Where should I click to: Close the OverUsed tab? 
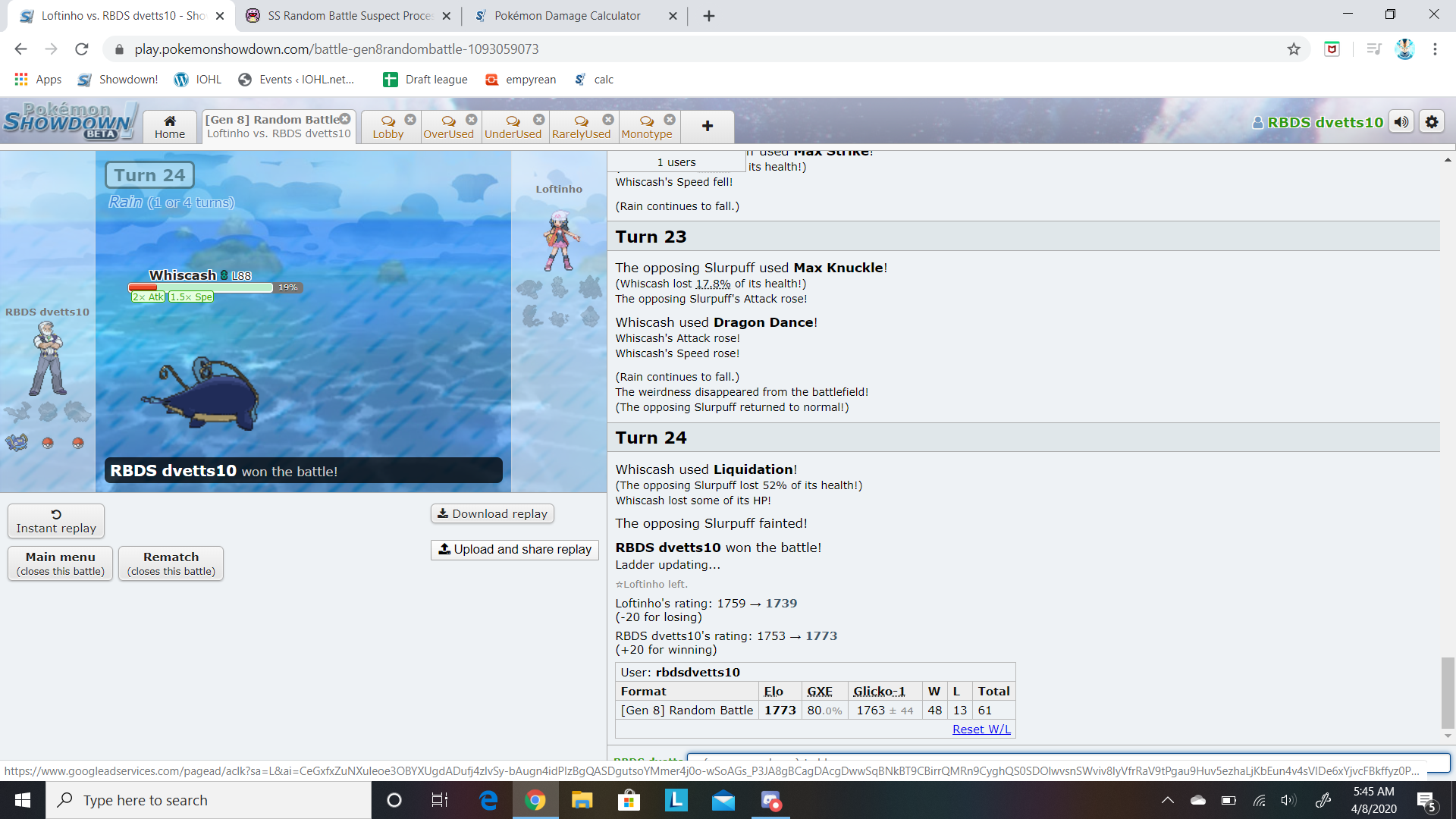pyautogui.click(x=472, y=119)
